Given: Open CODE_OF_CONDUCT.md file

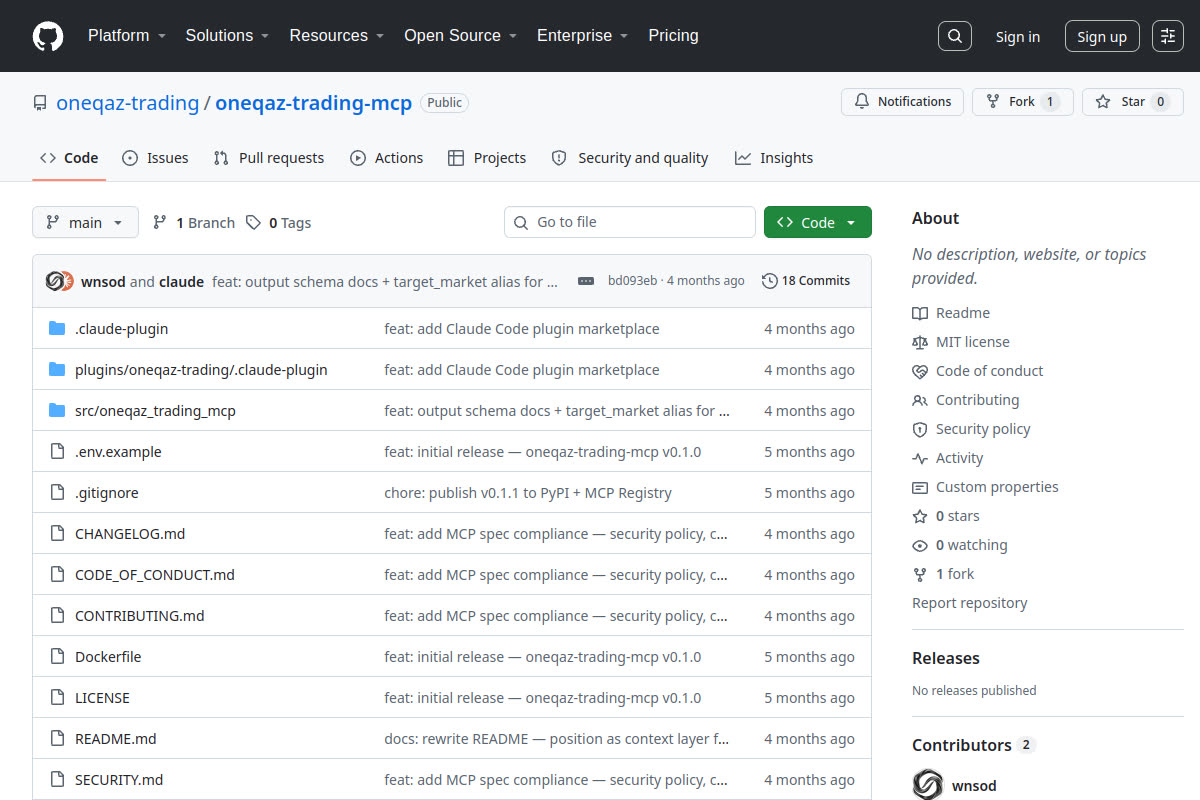Looking at the screenshot, I should (x=155, y=575).
